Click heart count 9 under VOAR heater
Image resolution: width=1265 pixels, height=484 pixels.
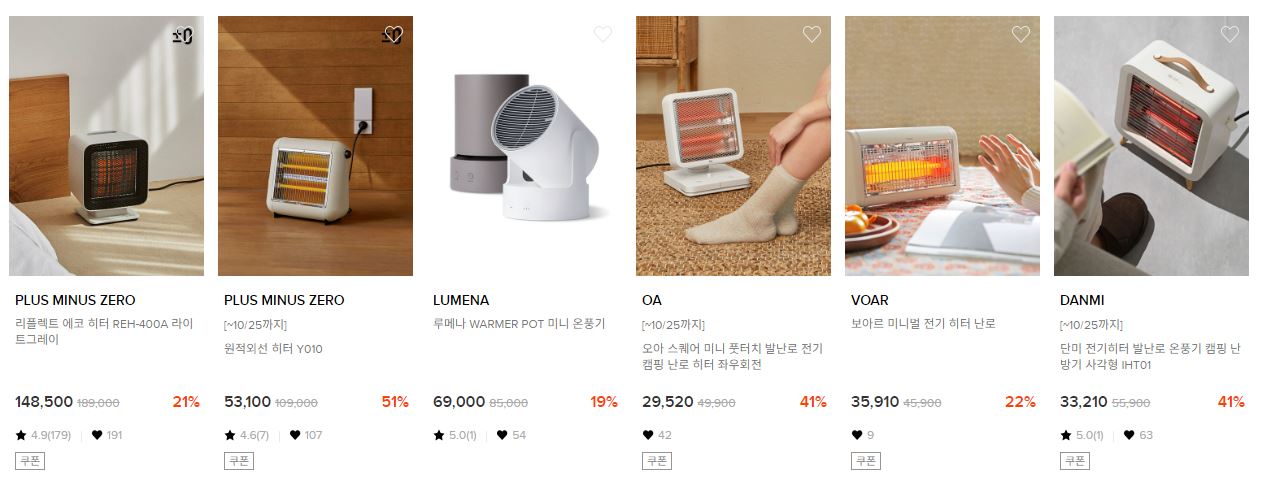pos(862,435)
